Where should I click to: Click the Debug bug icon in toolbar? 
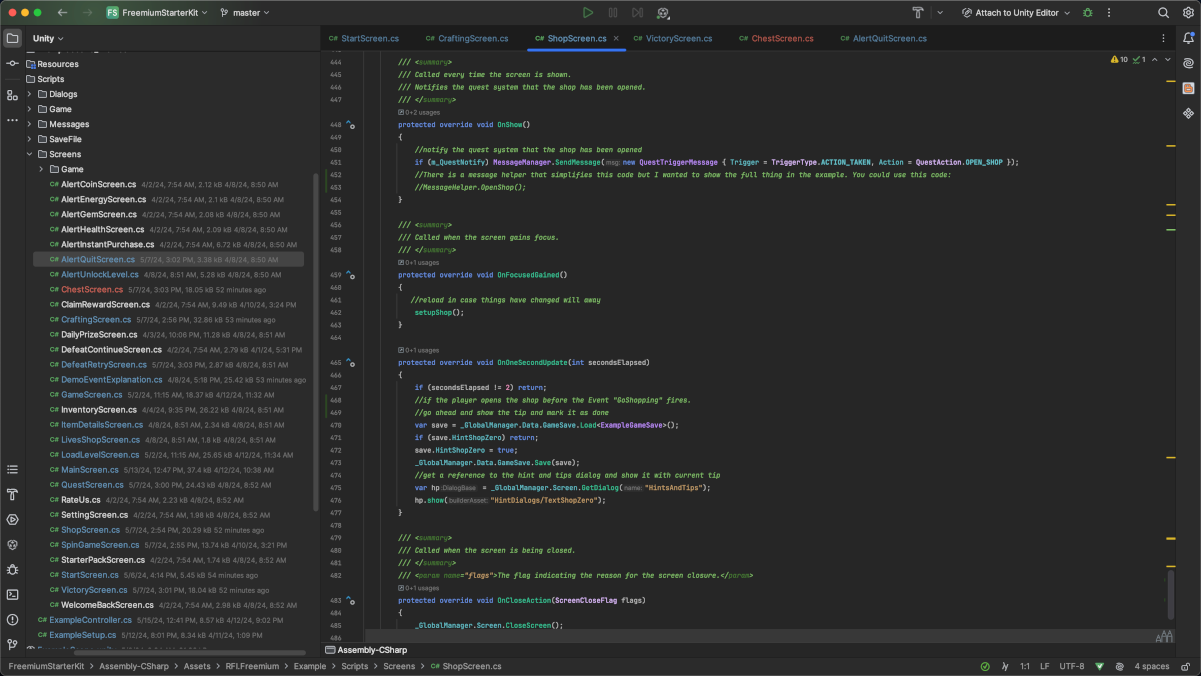[1088, 13]
